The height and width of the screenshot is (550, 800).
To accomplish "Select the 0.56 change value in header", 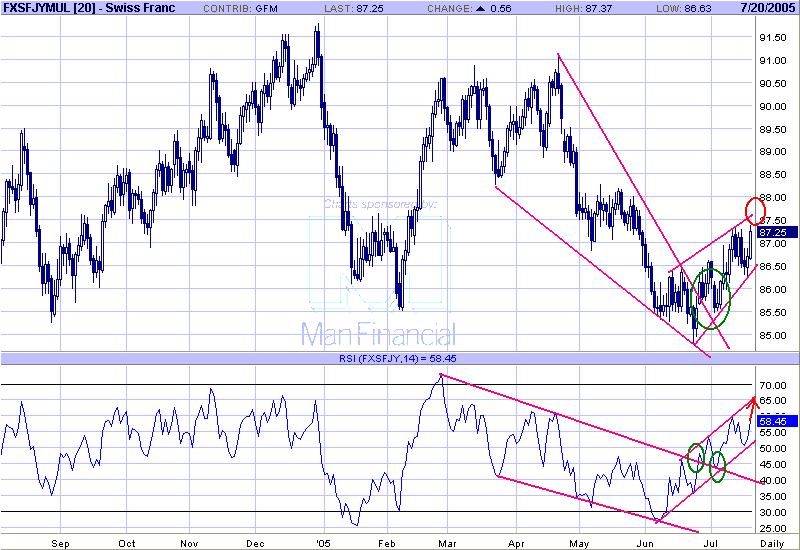I will coord(501,9).
